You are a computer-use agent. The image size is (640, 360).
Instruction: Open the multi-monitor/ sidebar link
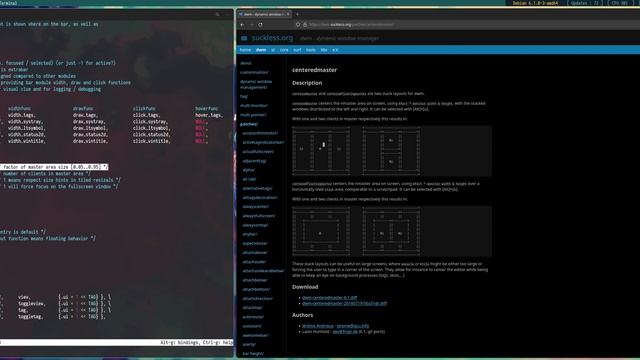(x=253, y=105)
